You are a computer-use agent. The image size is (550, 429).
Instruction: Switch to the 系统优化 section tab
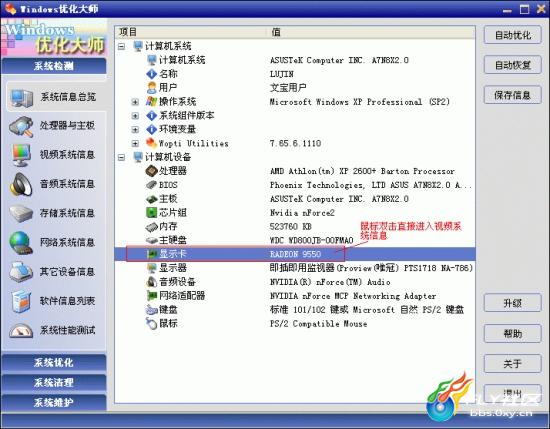coord(53,363)
